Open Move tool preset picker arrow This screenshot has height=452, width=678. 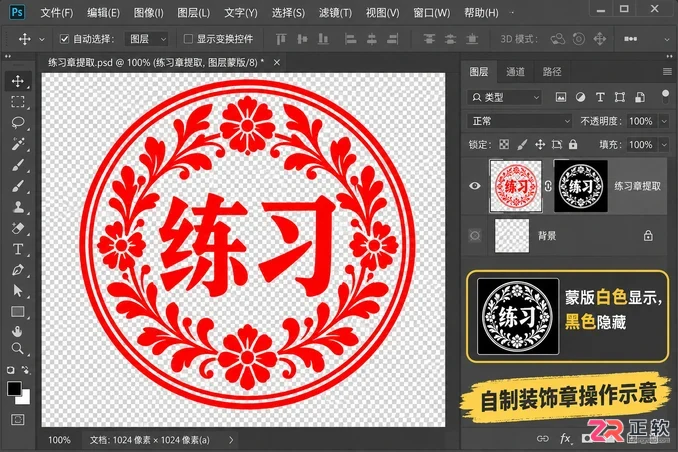[x=42, y=39]
